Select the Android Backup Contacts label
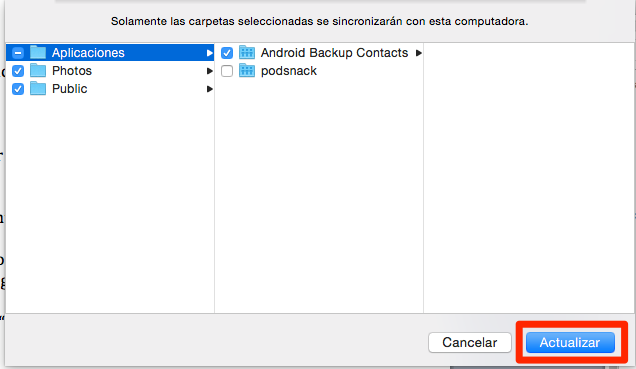636x369 pixels. coord(334,53)
